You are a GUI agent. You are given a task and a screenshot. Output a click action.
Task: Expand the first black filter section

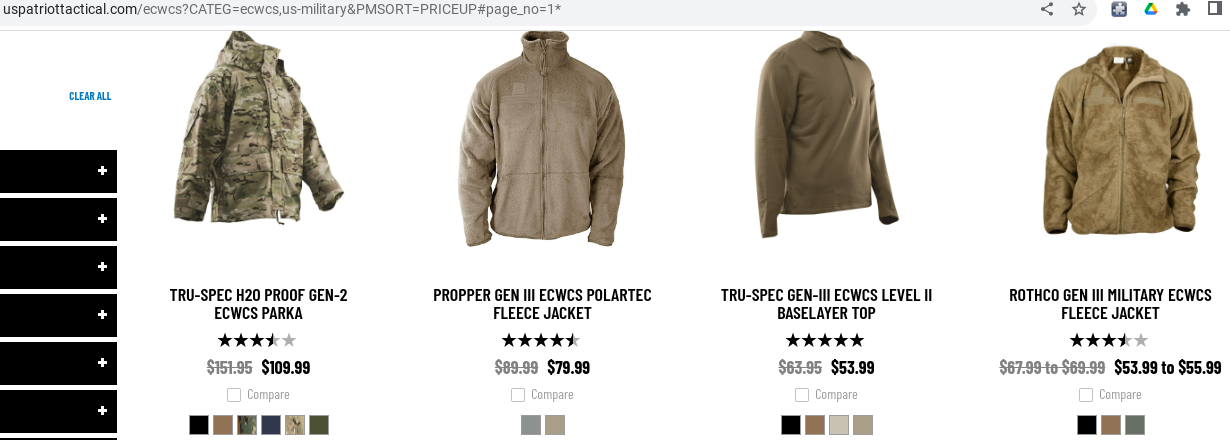58,171
